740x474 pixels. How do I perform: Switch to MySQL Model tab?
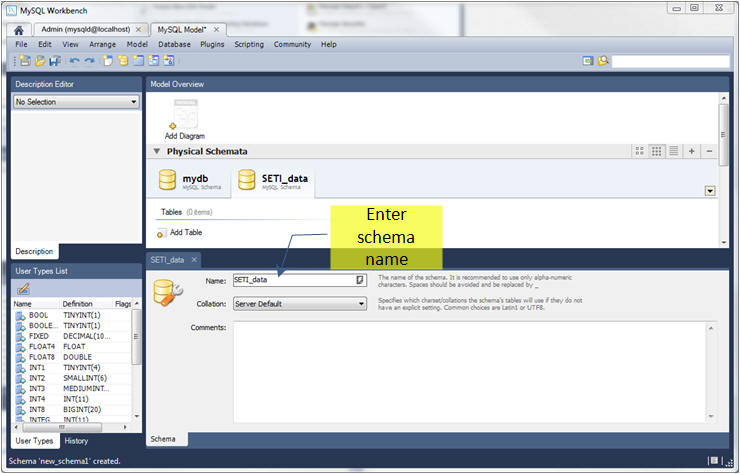182,29
